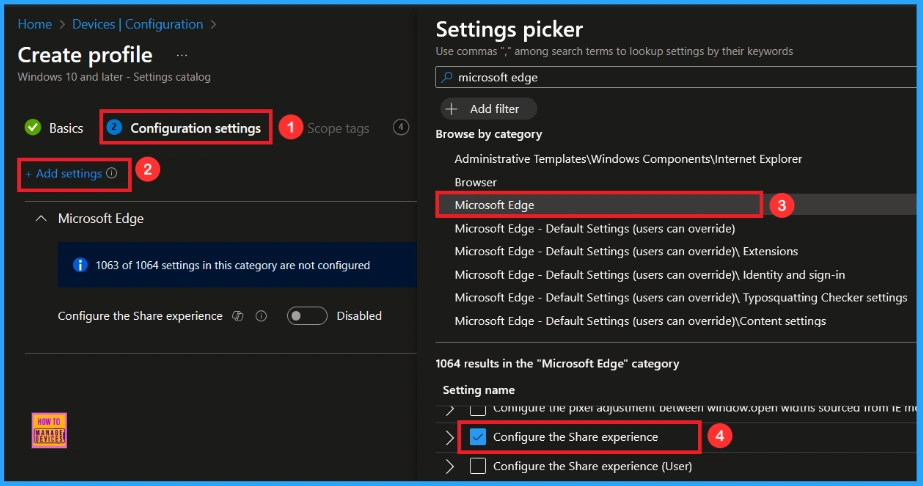Click the search magnifier icon in Settings picker
Screen dimensions: 923x486
(447, 77)
